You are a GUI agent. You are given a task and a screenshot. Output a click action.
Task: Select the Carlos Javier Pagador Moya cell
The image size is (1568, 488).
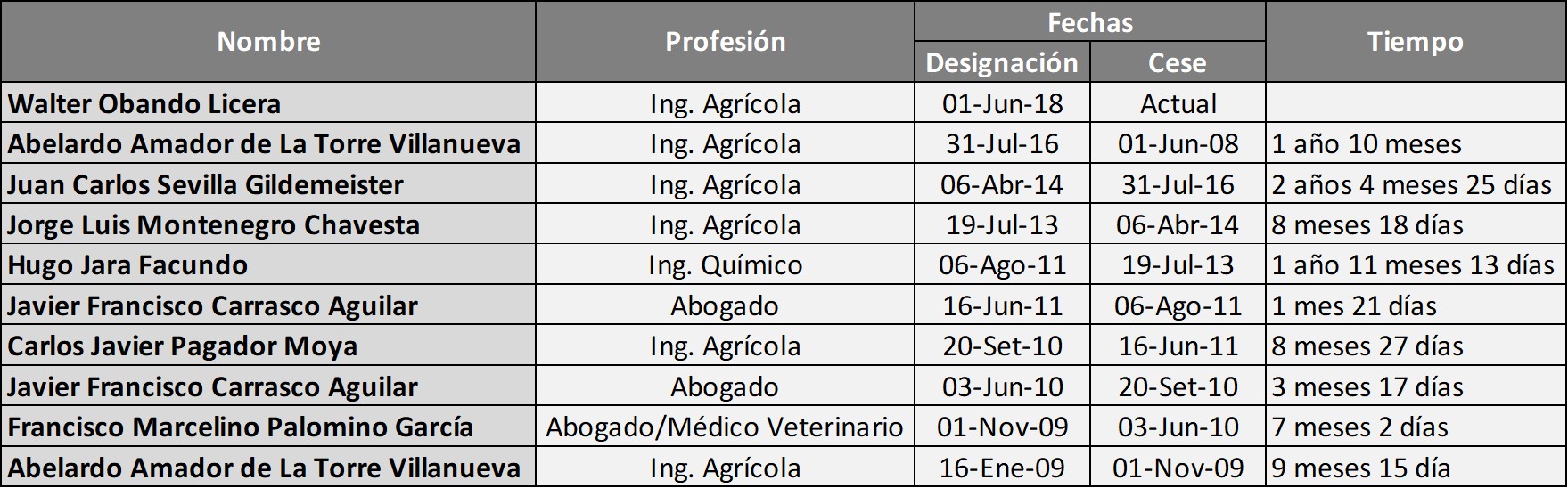tap(182, 346)
